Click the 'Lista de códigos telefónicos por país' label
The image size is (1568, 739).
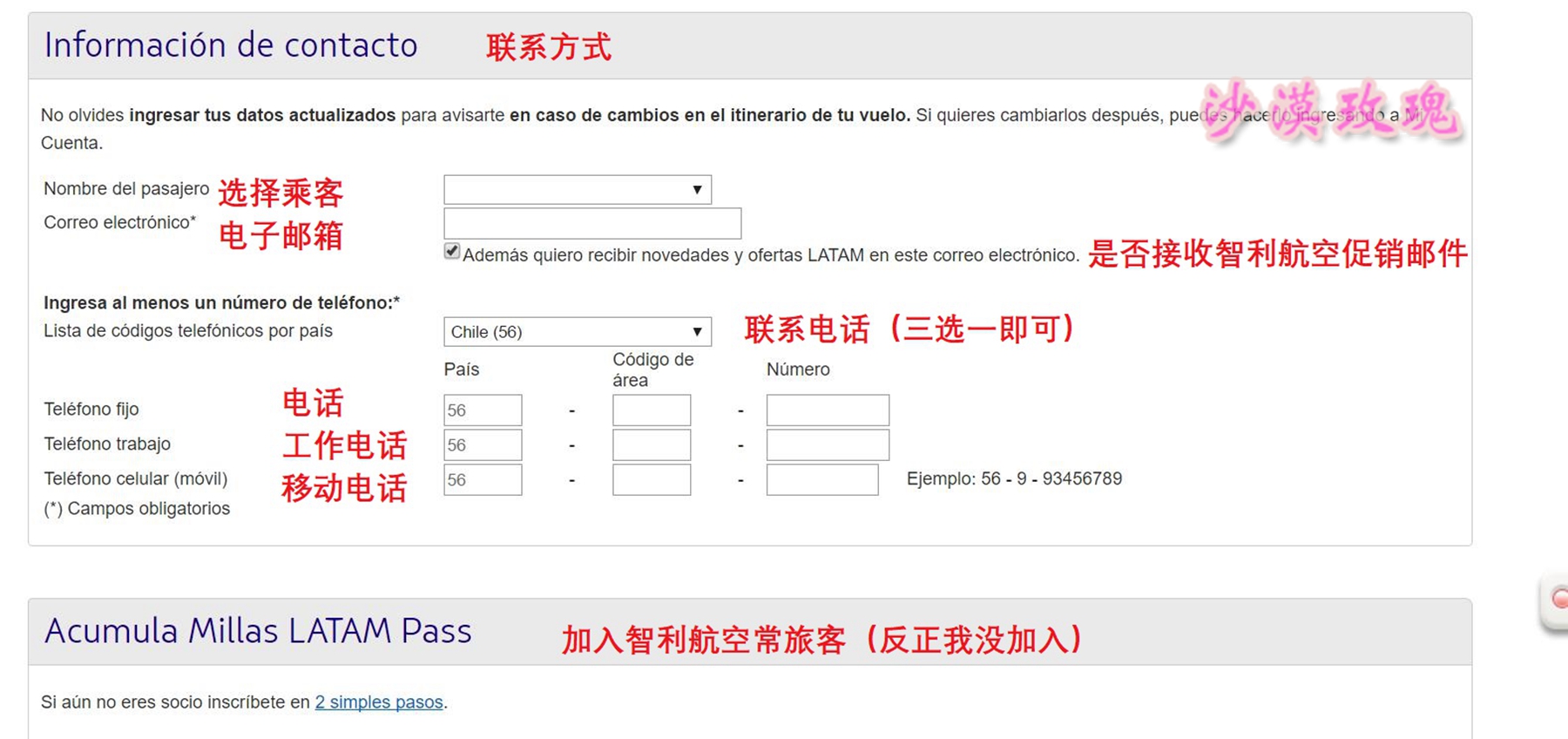pos(188,331)
